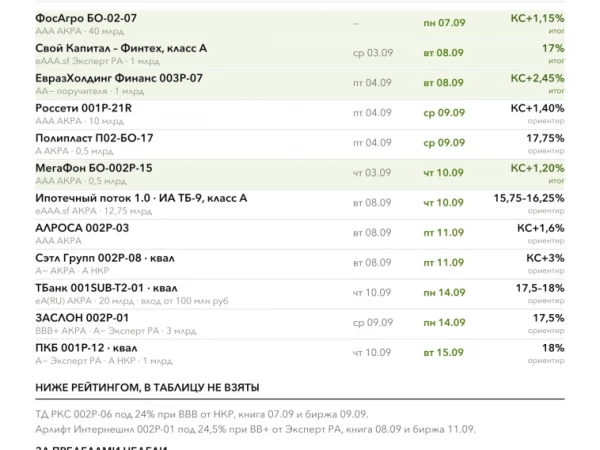Click the КС+1,6% rate for АЛРОСА
Viewport: 600px width, 450px height.
pos(541,228)
